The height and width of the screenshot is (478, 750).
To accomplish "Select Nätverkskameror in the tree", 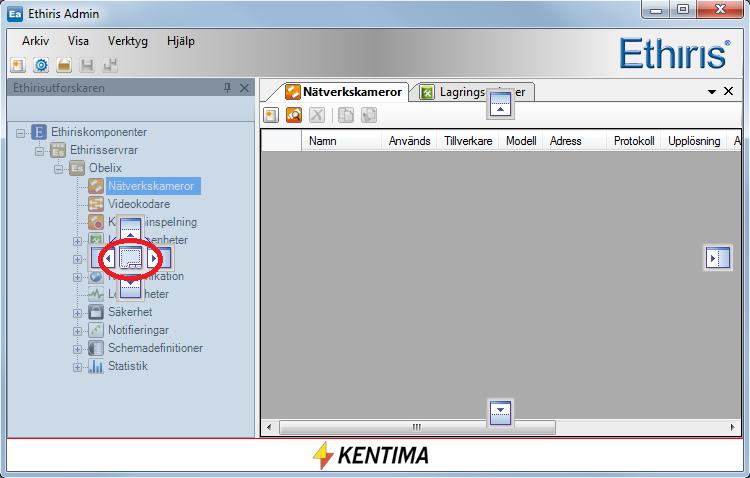I will 151,186.
